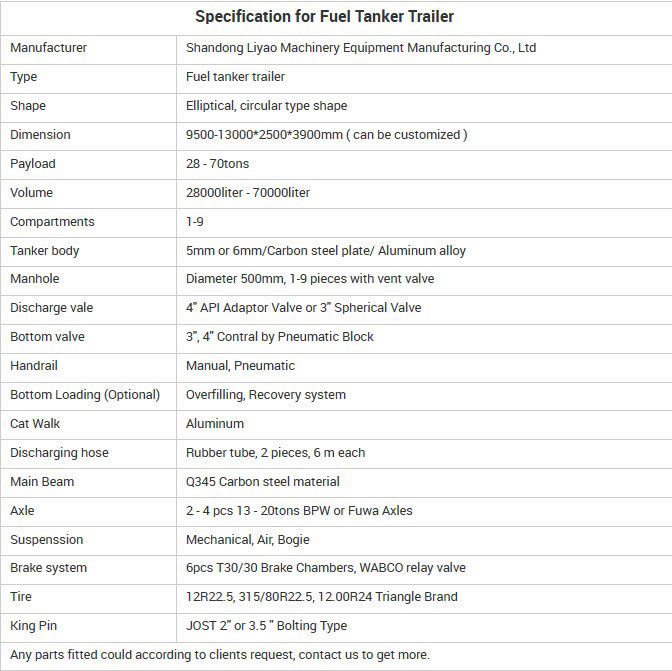
Task: Click the 'Any parts fitted' footer note
Action: 220,655
